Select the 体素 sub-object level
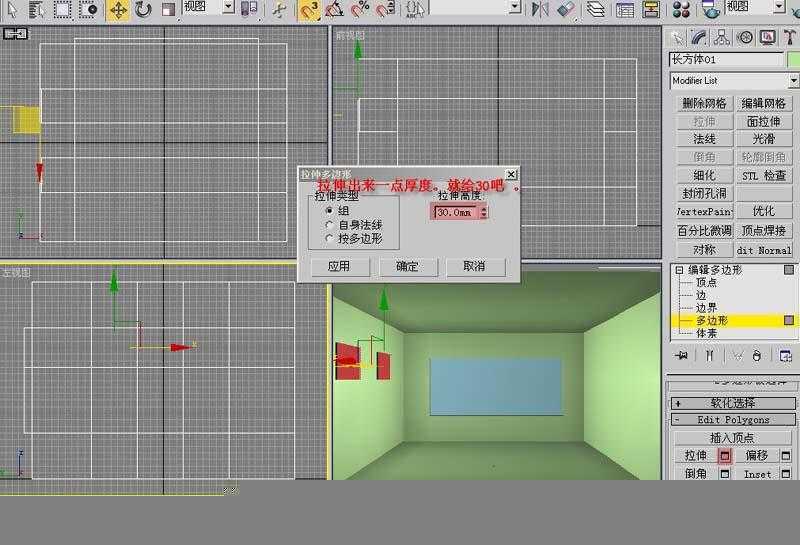 click(x=707, y=333)
